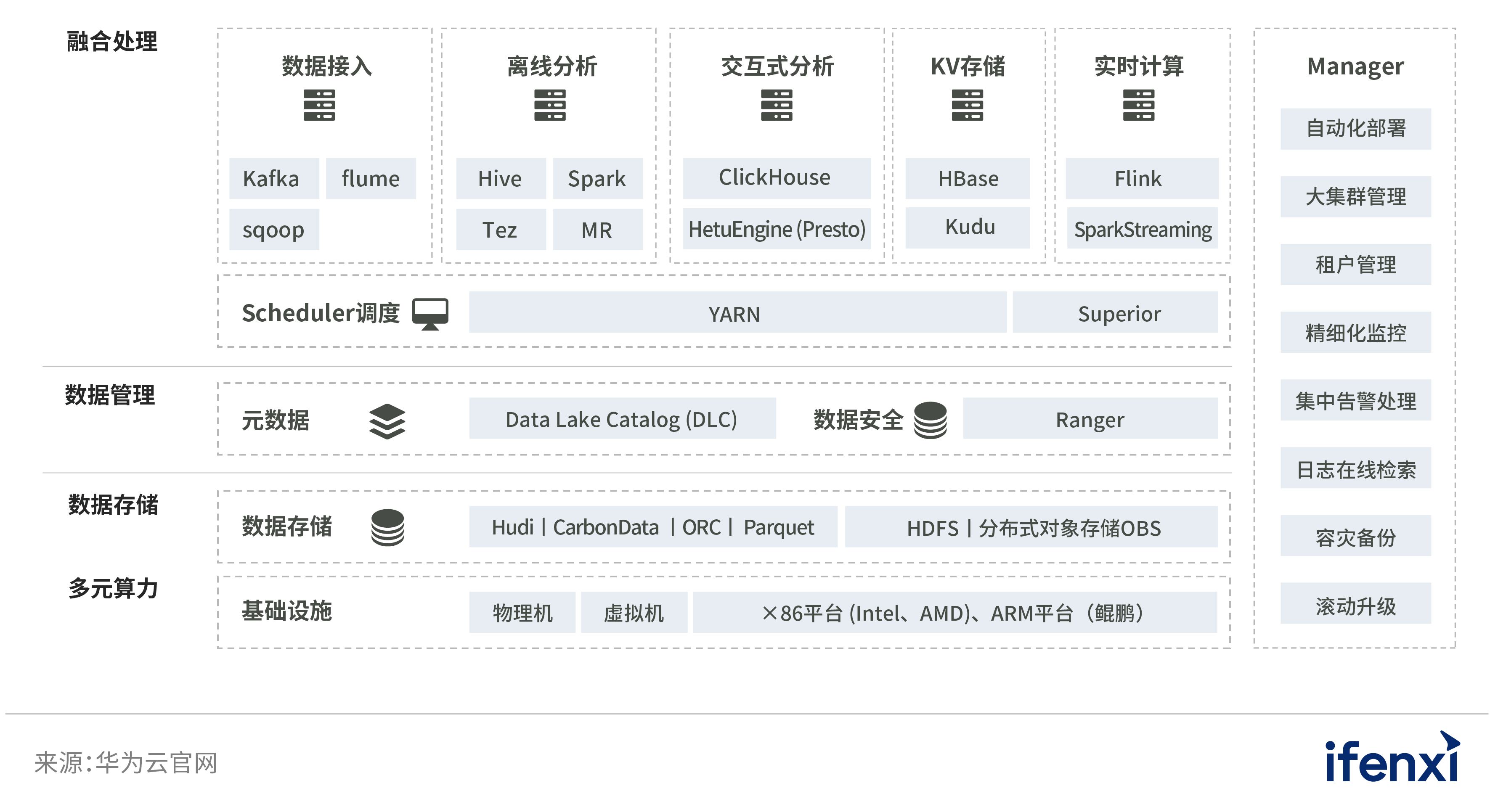The width and height of the screenshot is (1490, 812).
Task: Select the Superior scheduler box
Action: tap(1115, 313)
